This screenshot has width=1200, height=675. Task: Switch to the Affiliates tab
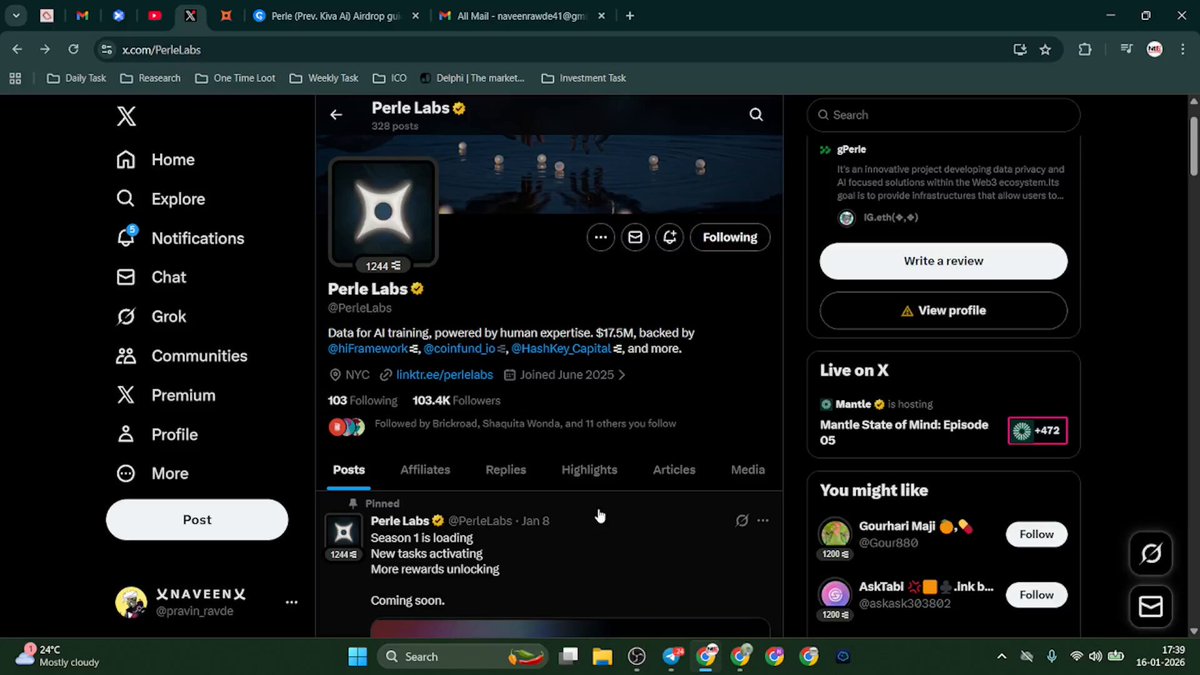click(x=425, y=470)
